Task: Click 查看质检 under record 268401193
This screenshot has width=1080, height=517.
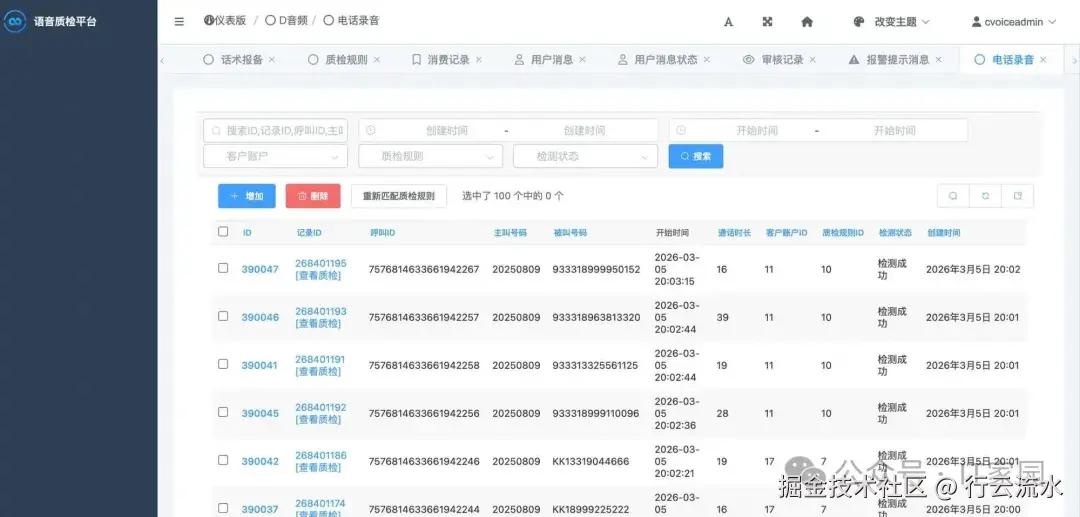Action: 318,324
